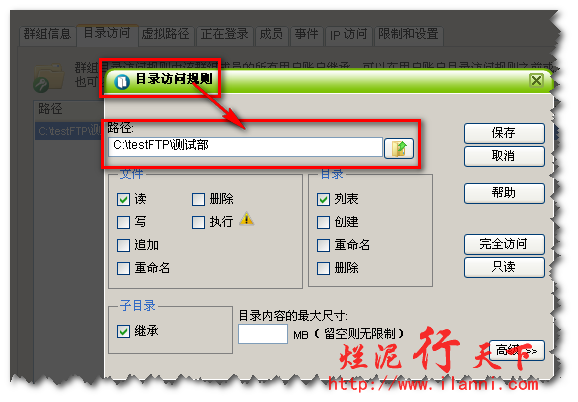Toggle the 继承 subdirectory checkbox
Screen dimensions: 578x402
(x=123, y=331)
